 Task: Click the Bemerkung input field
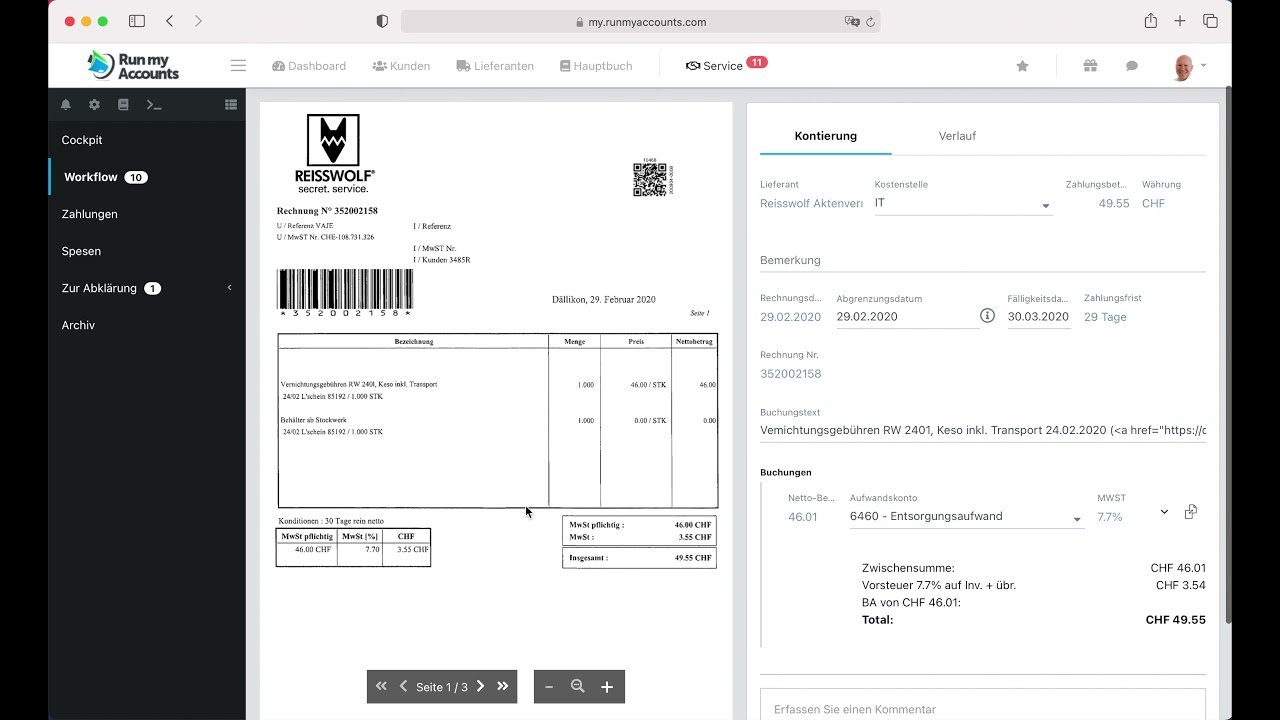983,260
